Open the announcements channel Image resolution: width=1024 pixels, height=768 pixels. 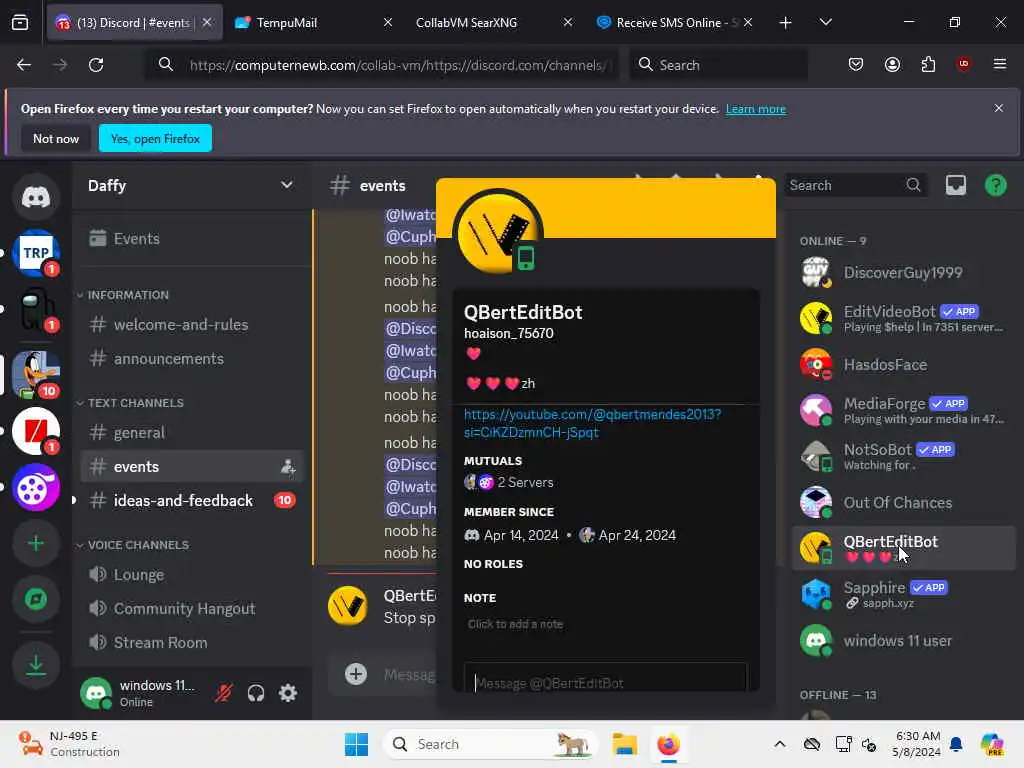(191, 359)
